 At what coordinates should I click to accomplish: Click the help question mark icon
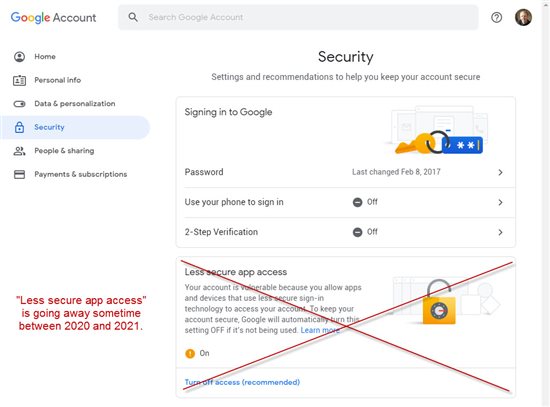(x=496, y=17)
